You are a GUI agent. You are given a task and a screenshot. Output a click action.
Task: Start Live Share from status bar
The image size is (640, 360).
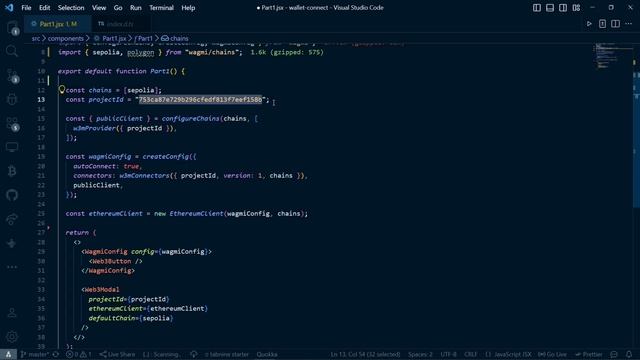click(118, 355)
